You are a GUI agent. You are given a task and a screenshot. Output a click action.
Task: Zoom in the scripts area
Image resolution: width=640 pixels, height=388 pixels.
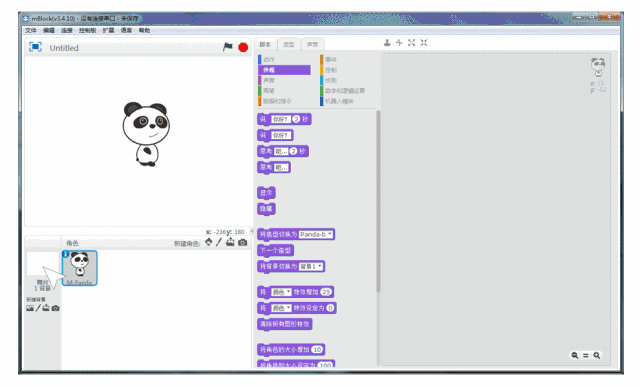point(597,355)
